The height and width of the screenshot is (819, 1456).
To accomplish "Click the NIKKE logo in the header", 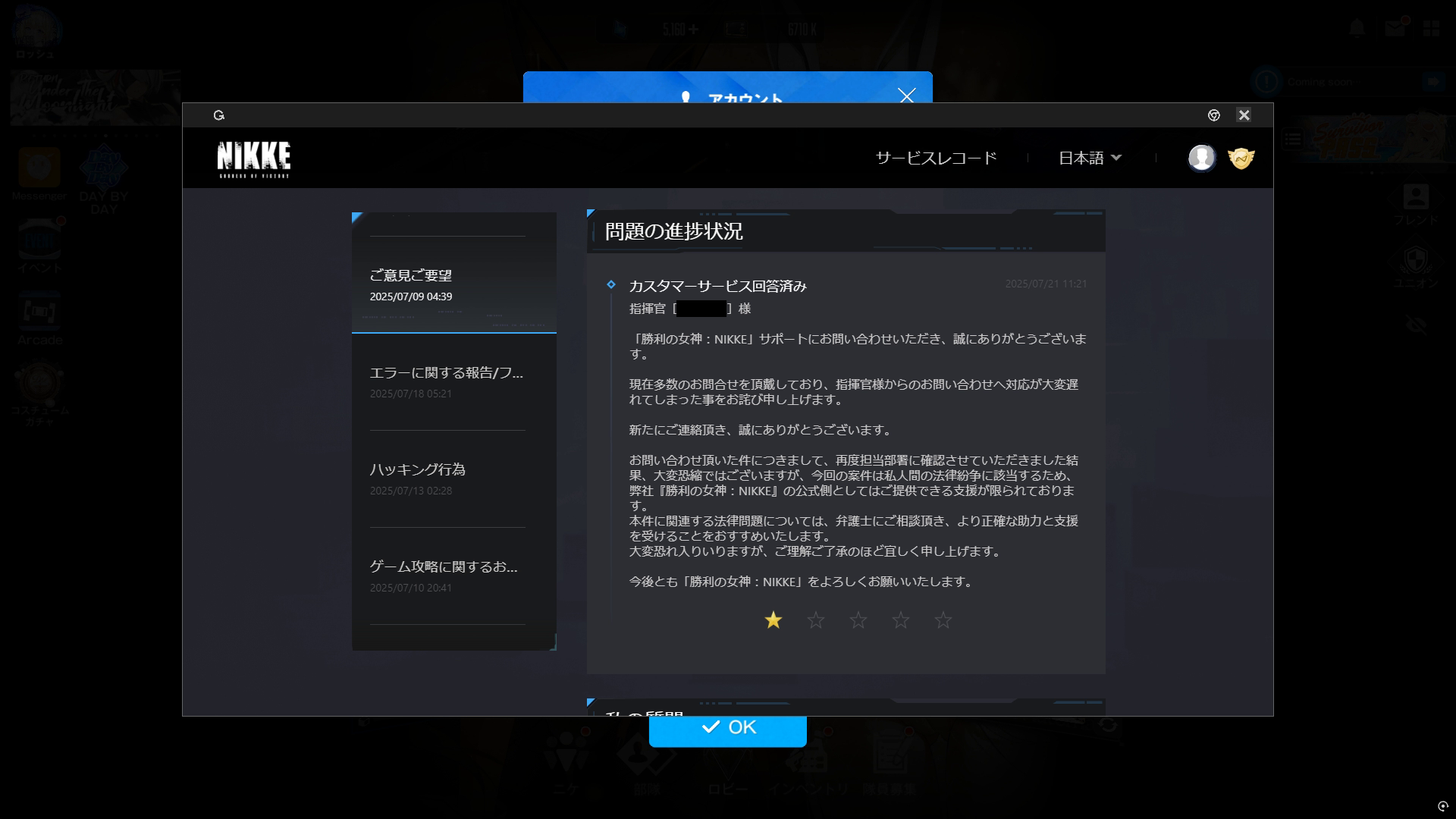I will pyautogui.click(x=253, y=158).
